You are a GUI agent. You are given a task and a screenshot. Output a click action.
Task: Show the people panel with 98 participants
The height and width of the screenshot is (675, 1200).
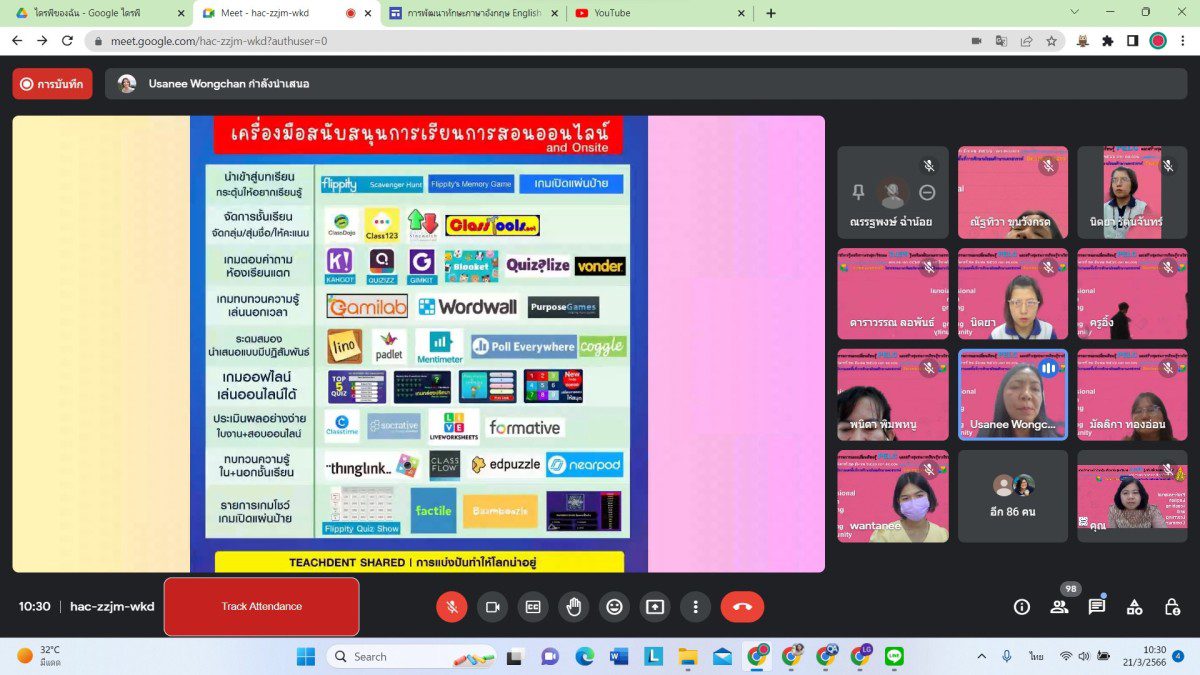point(1059,606)
